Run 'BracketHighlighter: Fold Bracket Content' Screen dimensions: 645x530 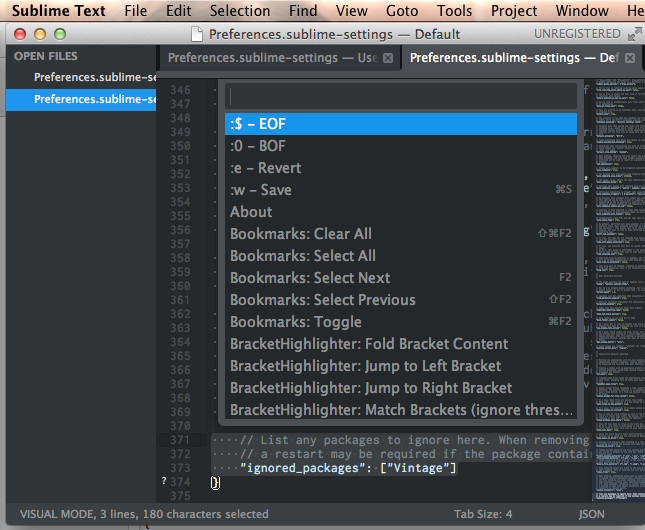[401, 344]
